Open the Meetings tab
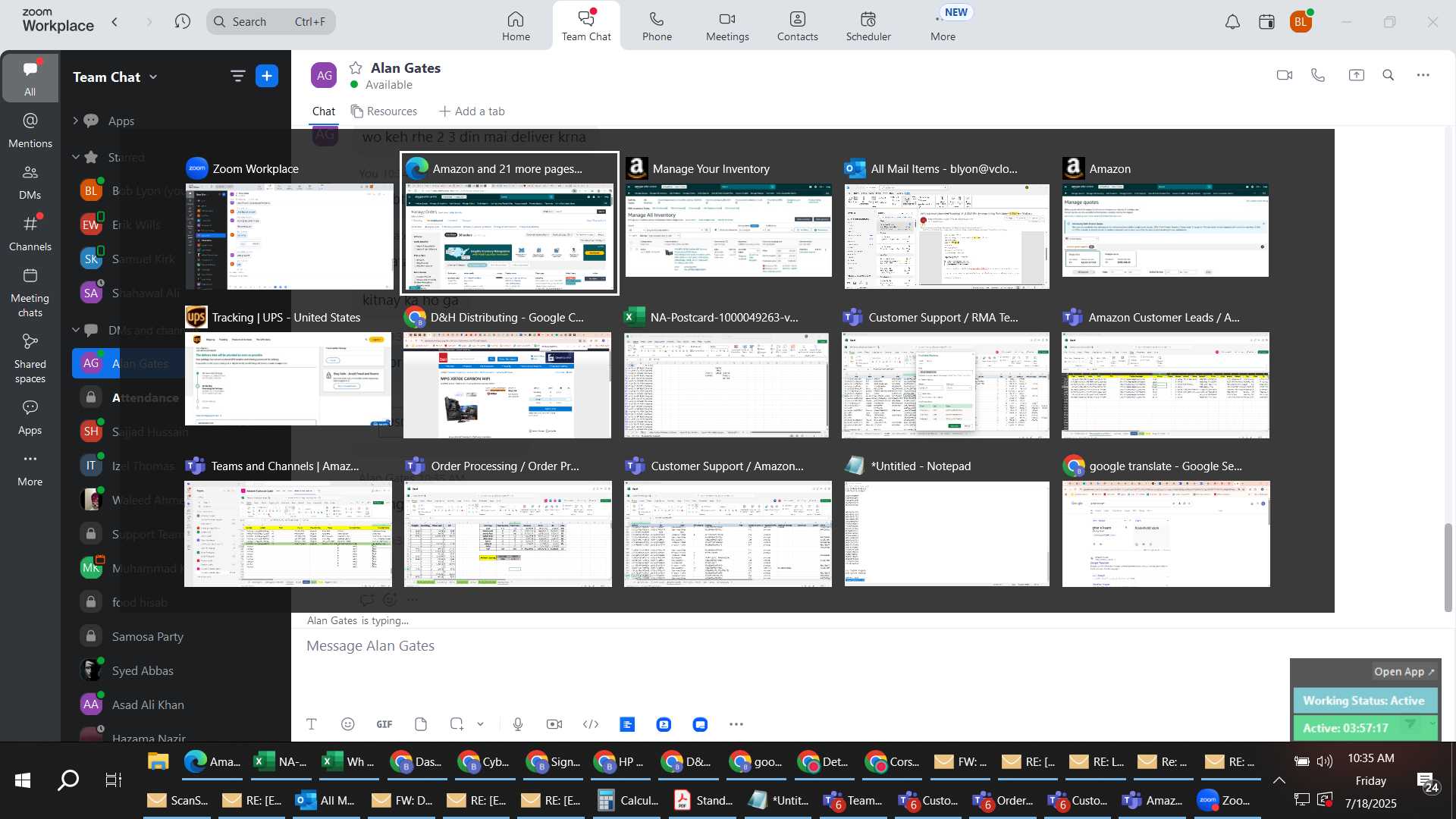Image resolution: width=1456 pixels, height=819 pixels. pyautogui.click(x=727, y=26)
